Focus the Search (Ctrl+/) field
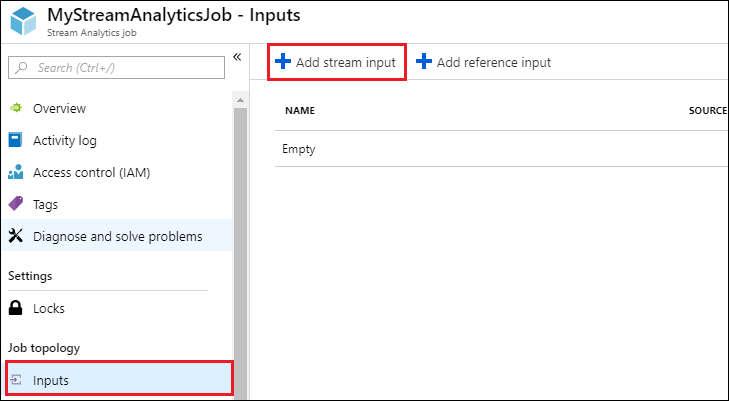The width and height of the screenshot is (729, 401). pyautogui.click(x=116, y=68)
